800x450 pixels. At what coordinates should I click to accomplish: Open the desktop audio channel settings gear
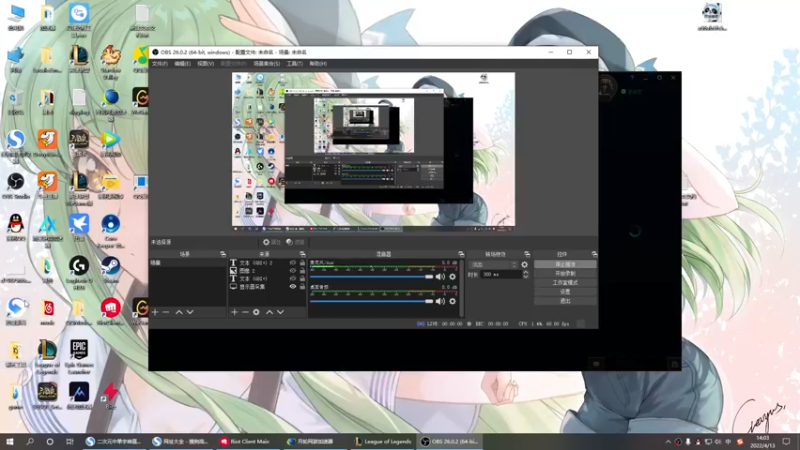click(x=452, y=301)
